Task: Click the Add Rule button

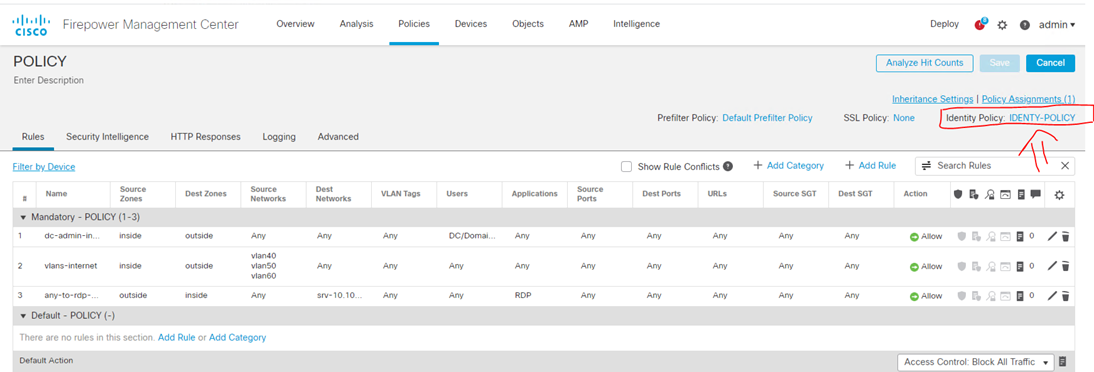Action: (x=870, y=165)
